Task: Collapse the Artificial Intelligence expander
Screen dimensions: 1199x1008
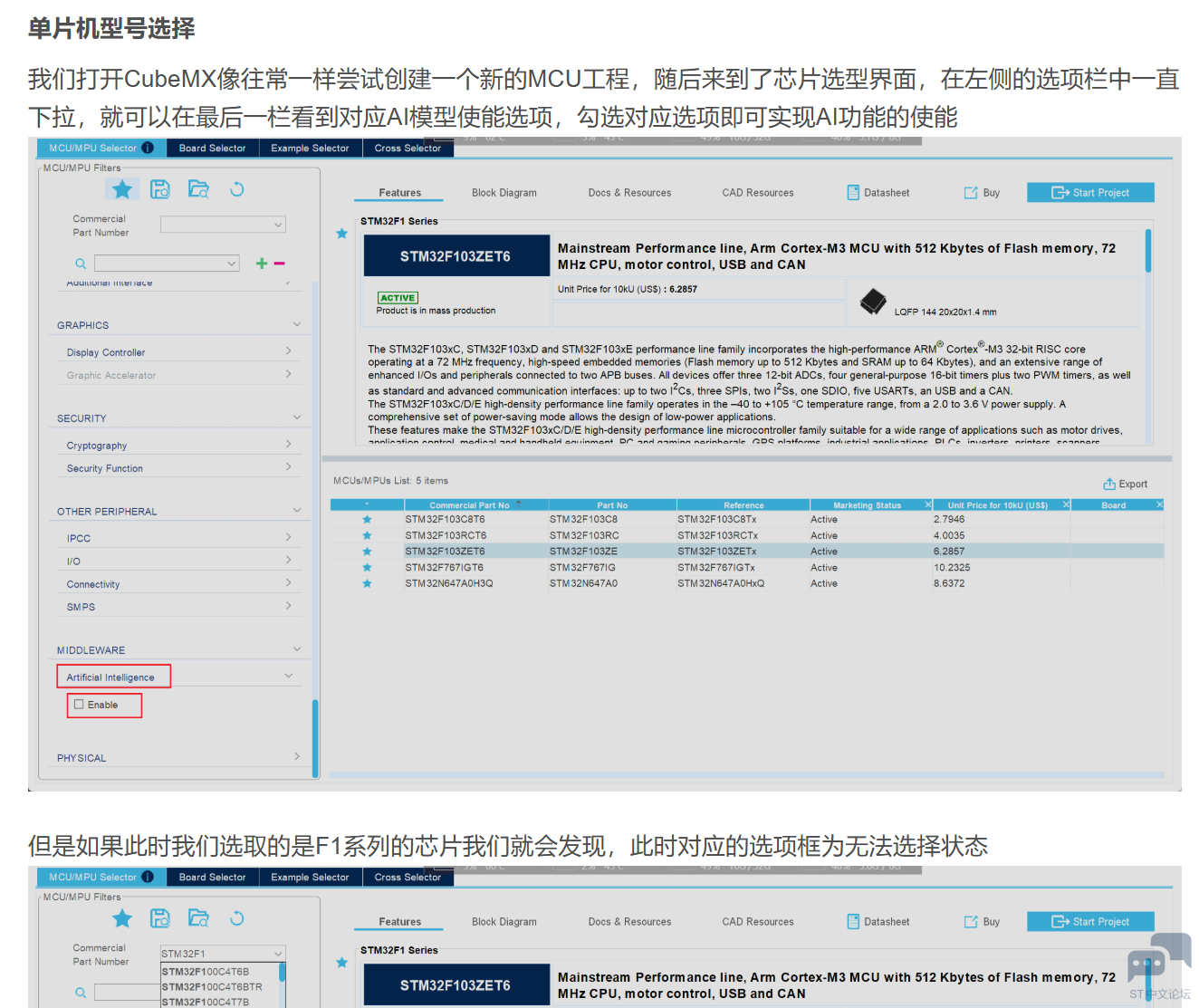Action: point(289,676)
